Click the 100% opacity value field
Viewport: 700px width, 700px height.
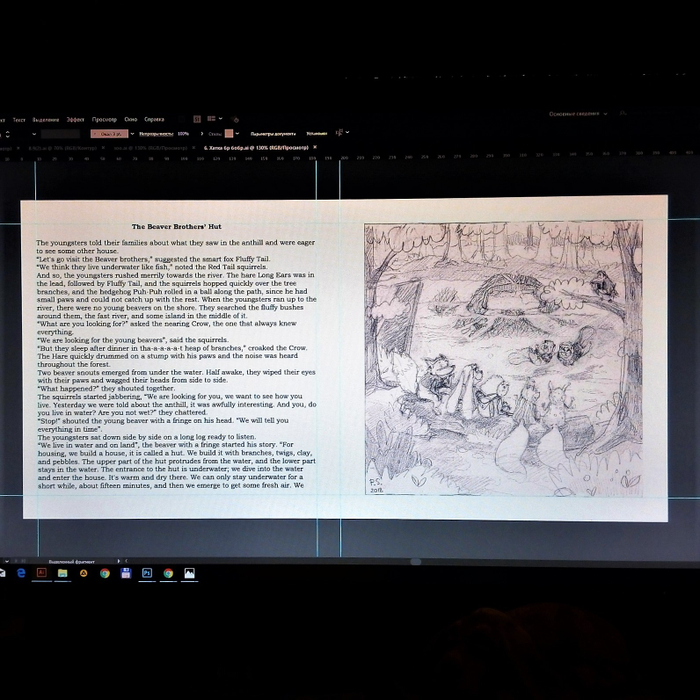point(183,133)
